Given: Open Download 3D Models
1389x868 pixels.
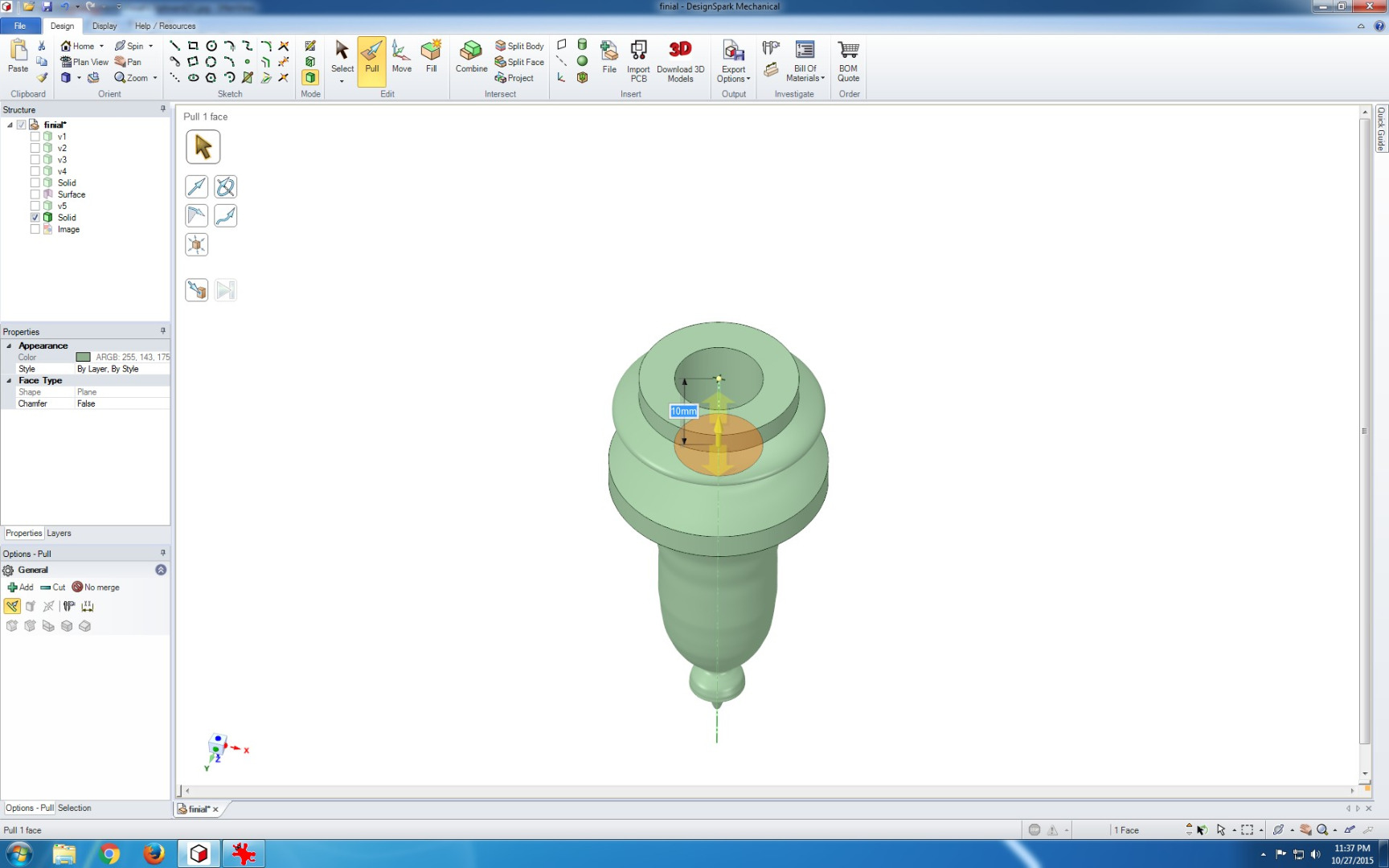Looking at the screenshot, I should (x=680, y=61).
